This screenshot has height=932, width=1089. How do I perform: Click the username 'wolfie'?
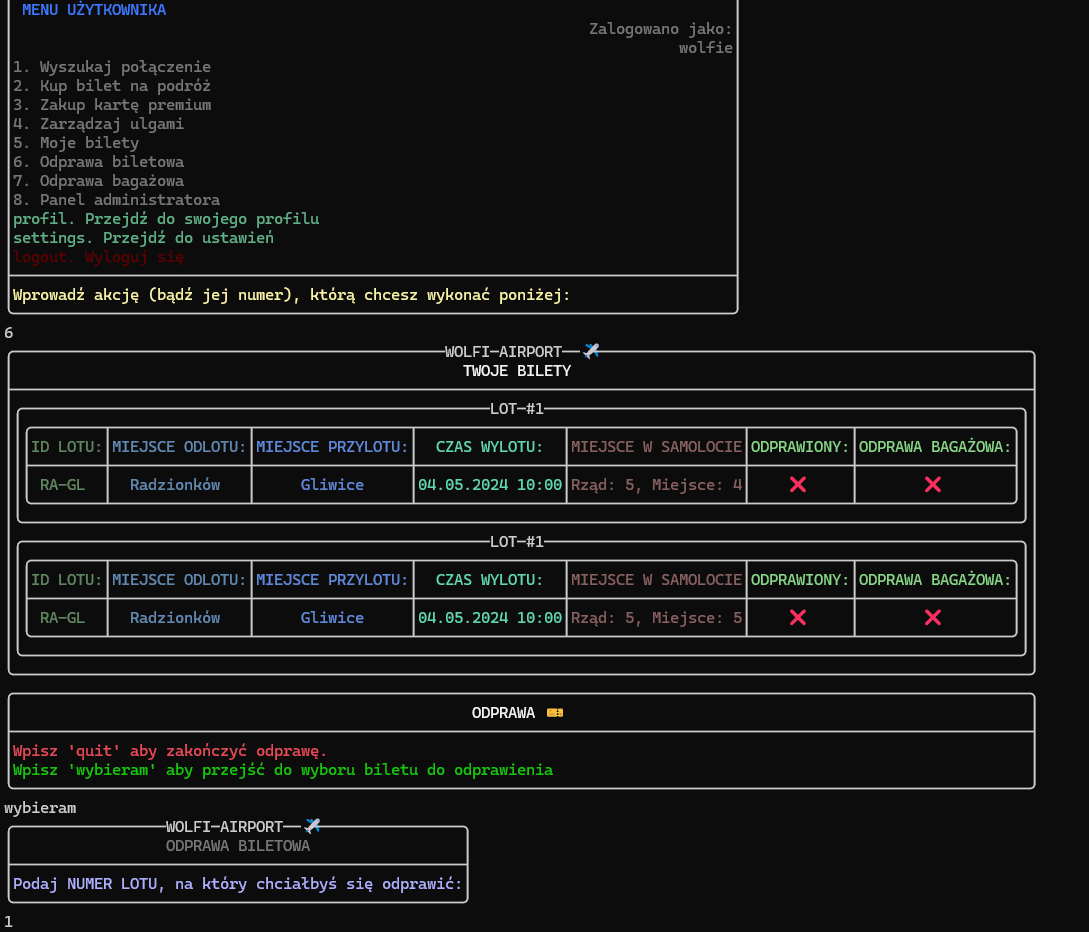tap(706, 47)
